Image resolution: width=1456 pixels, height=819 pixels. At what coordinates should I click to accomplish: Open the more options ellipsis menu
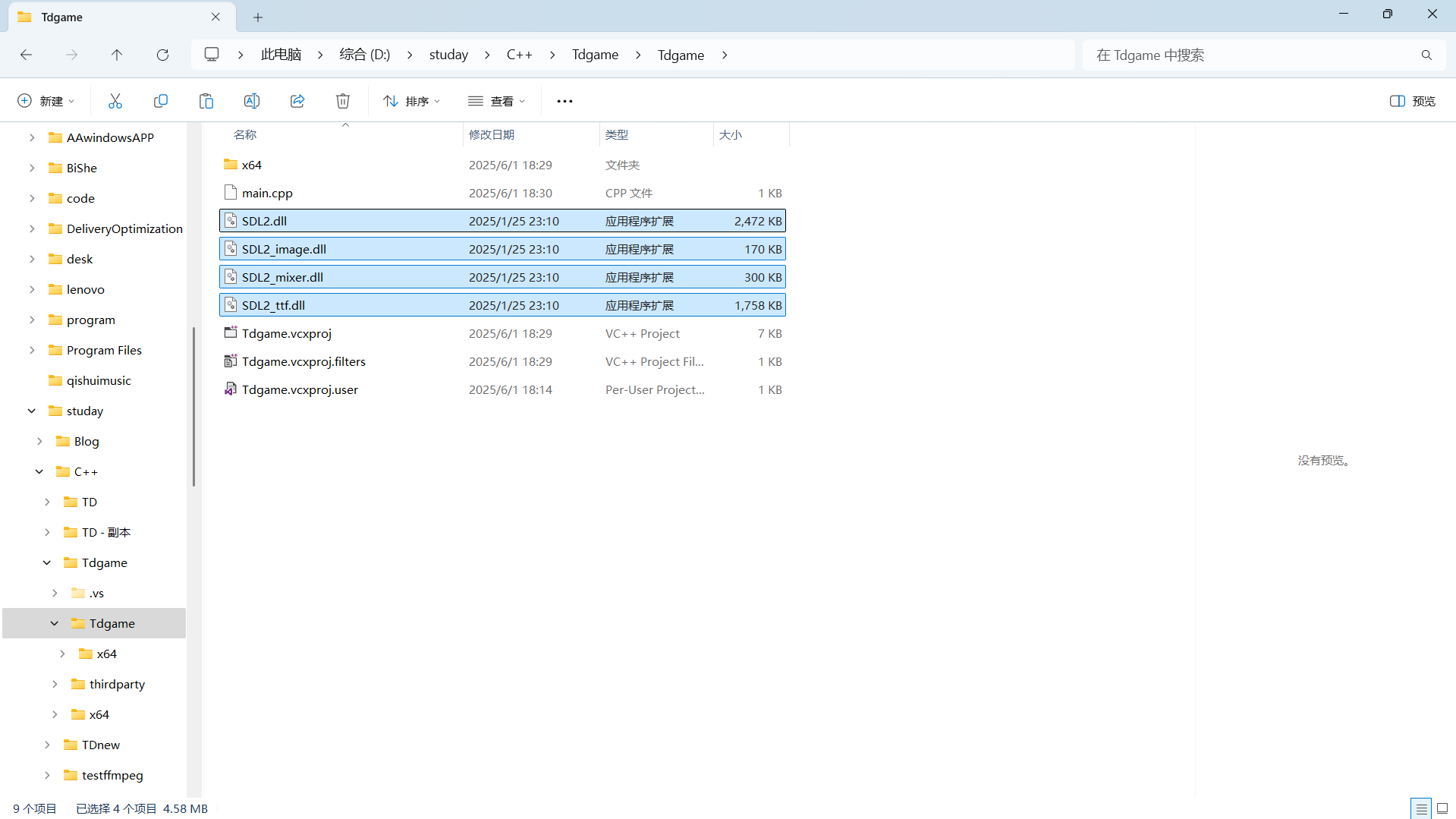pyautogui.click(x=564, y=101)
